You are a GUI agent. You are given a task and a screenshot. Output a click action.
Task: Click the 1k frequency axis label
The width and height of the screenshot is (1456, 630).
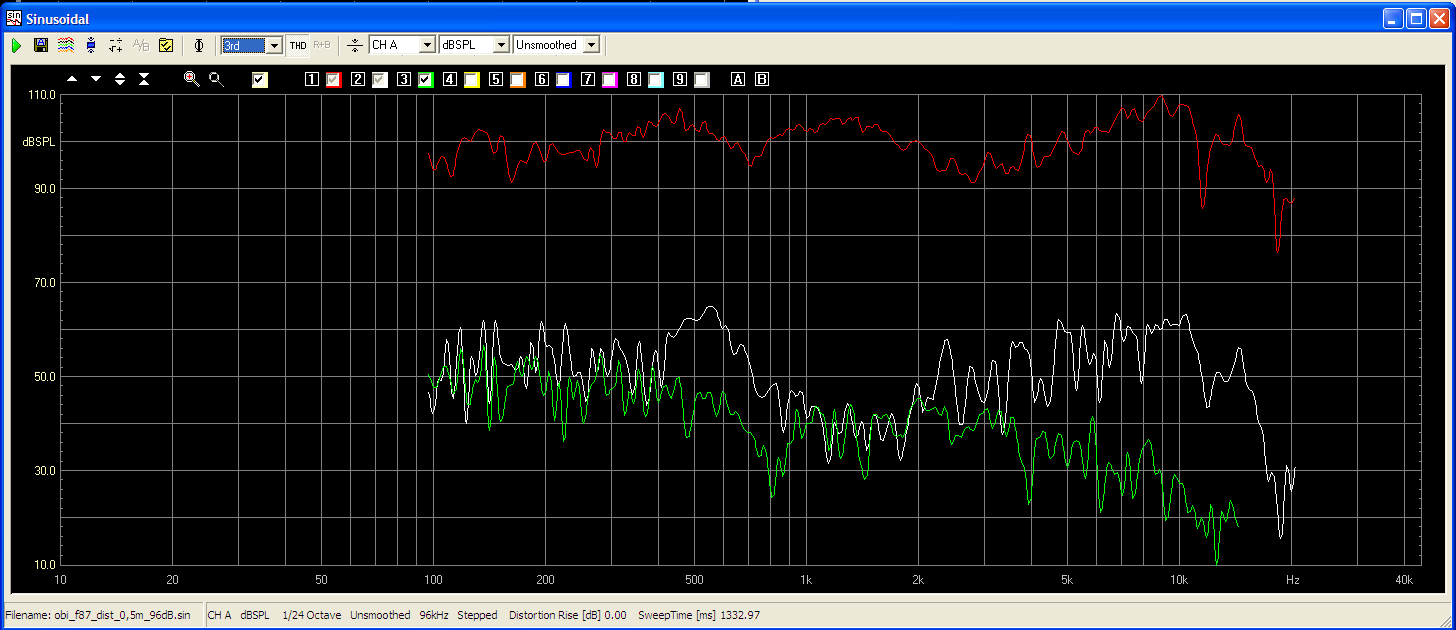806,580
